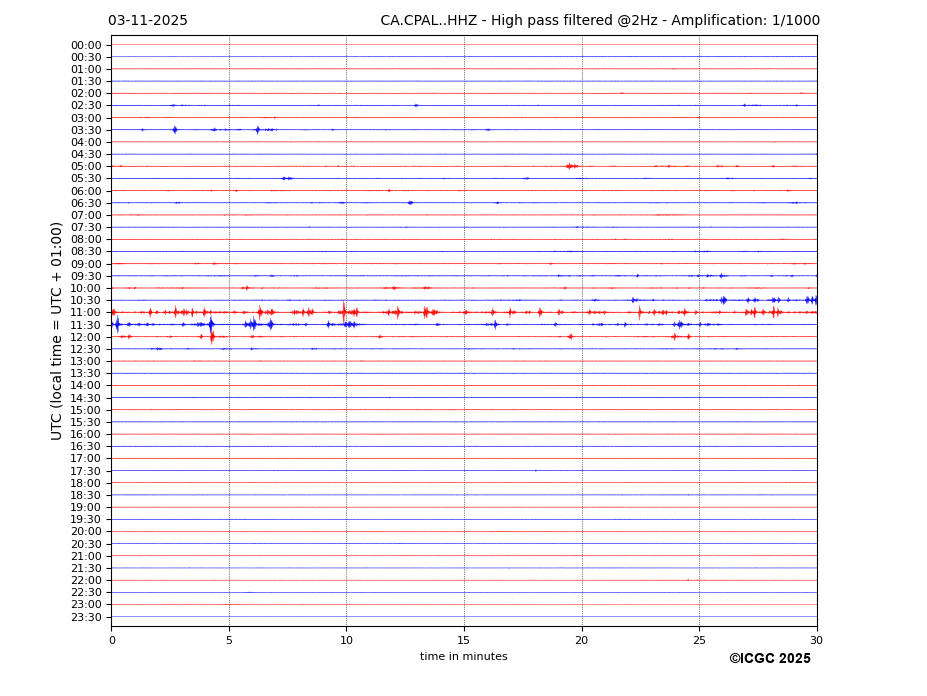Click the date label 03-11-2025
Image resolution: width=927 pixels, height=696 pixels.
[148, 21]
